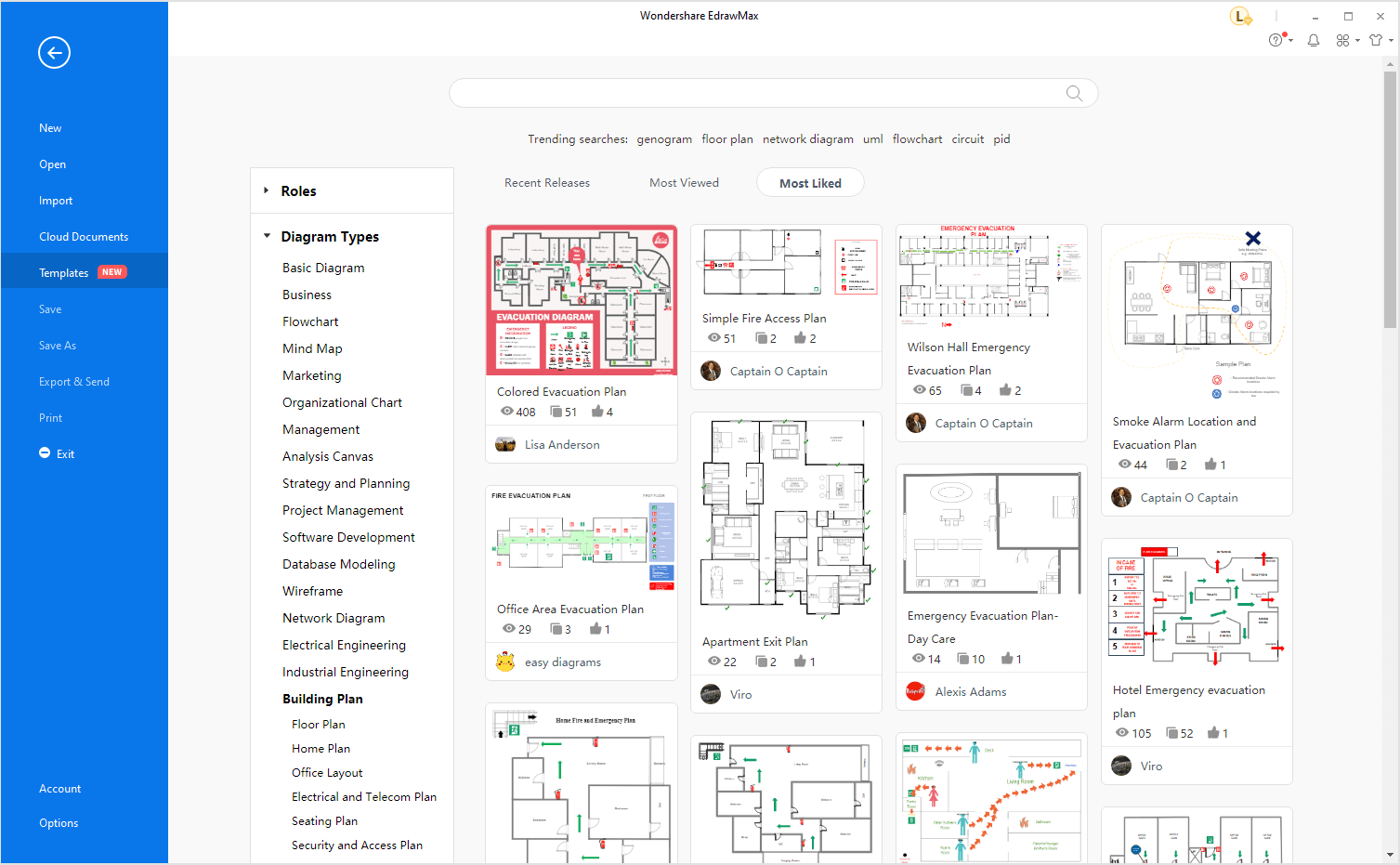
Task: Open Hotel Emergency evacuation plan thumbnail
Action: pyautogui.click(x=1197, y=606)
